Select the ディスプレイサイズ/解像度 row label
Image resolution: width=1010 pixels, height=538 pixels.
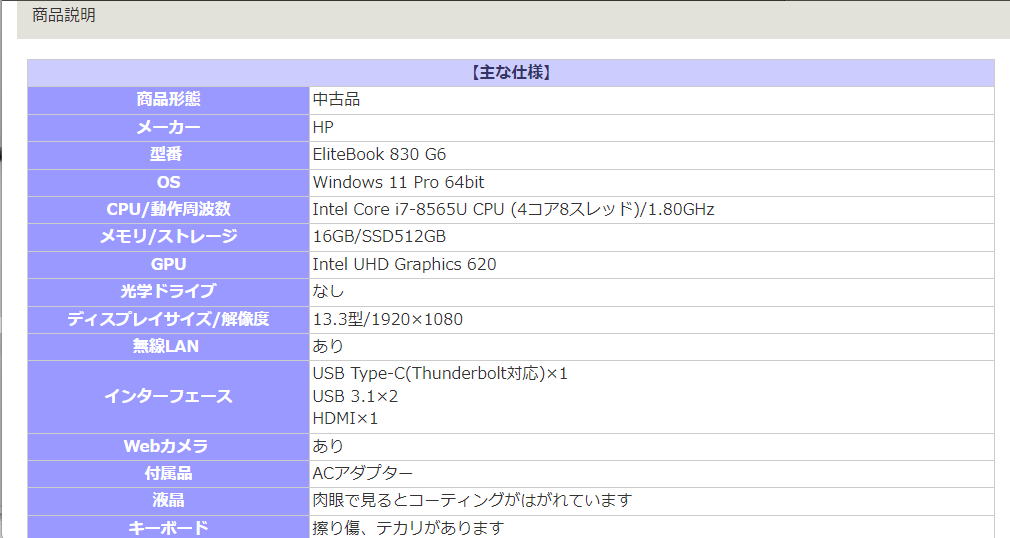click(x=168, y=319)
